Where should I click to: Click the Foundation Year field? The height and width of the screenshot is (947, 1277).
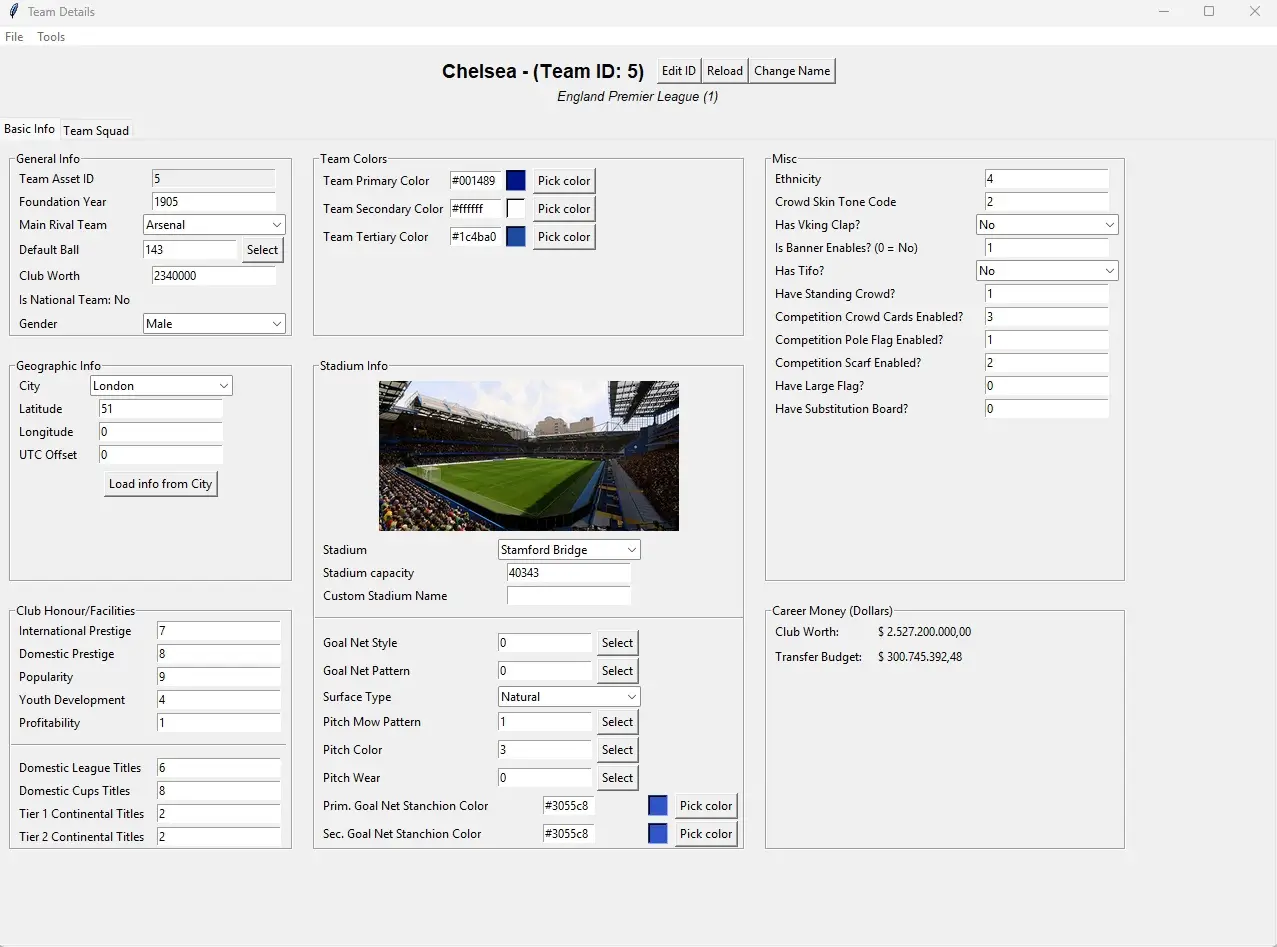(x=214, y=202)
